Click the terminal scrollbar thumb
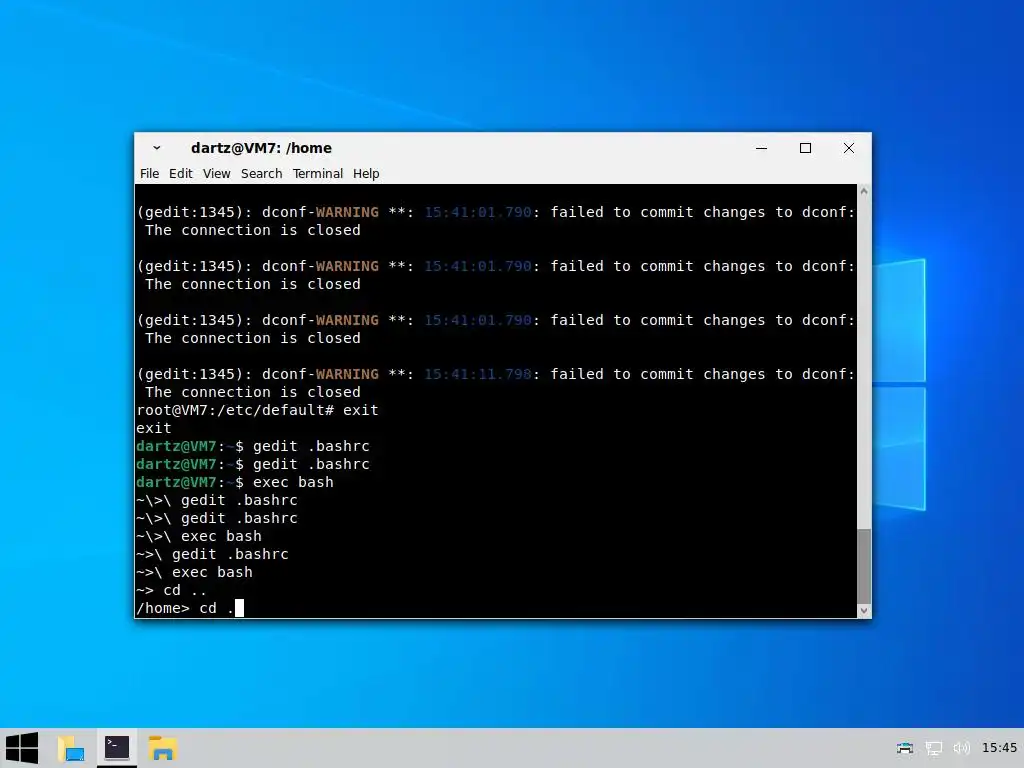Image resolution: width=1024 pixels, height=768 pixels. click(864, 567)
